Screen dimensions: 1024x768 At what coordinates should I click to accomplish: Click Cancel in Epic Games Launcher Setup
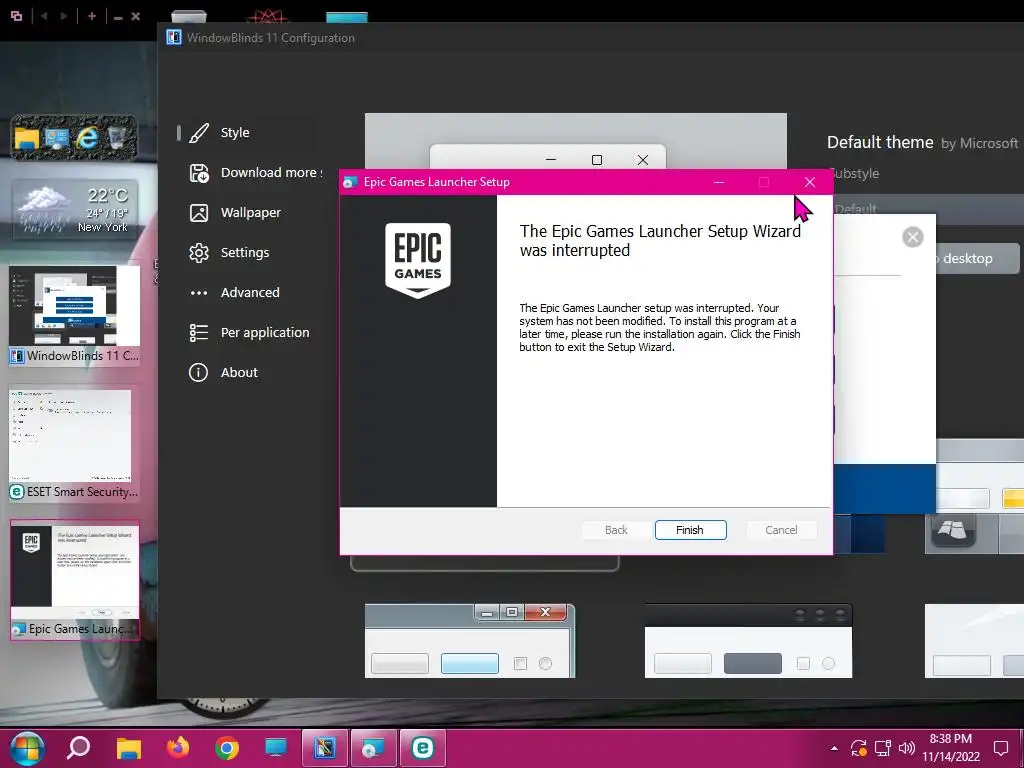(781, 530)
